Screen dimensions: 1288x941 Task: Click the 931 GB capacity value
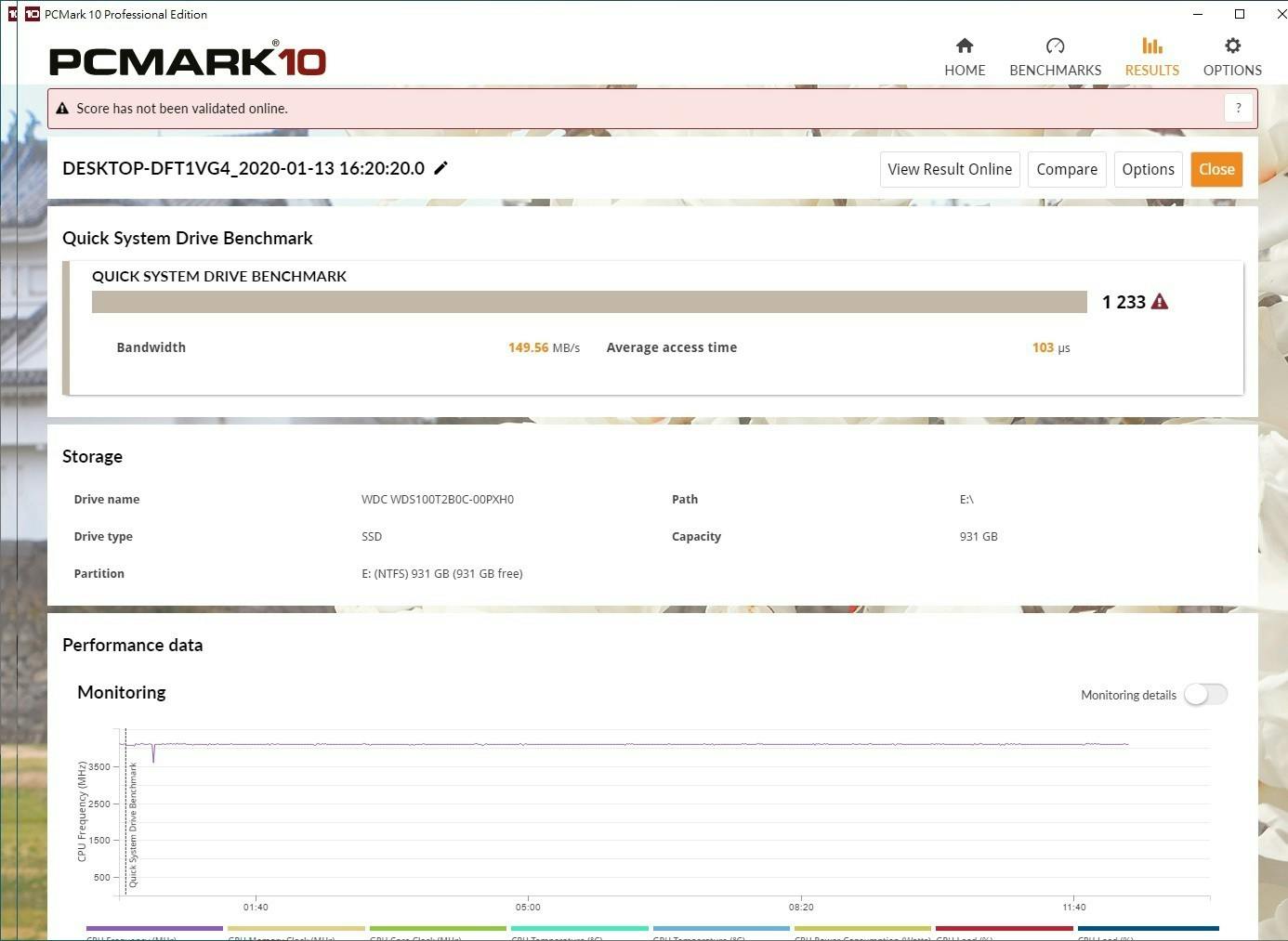[x=979, y=536]
